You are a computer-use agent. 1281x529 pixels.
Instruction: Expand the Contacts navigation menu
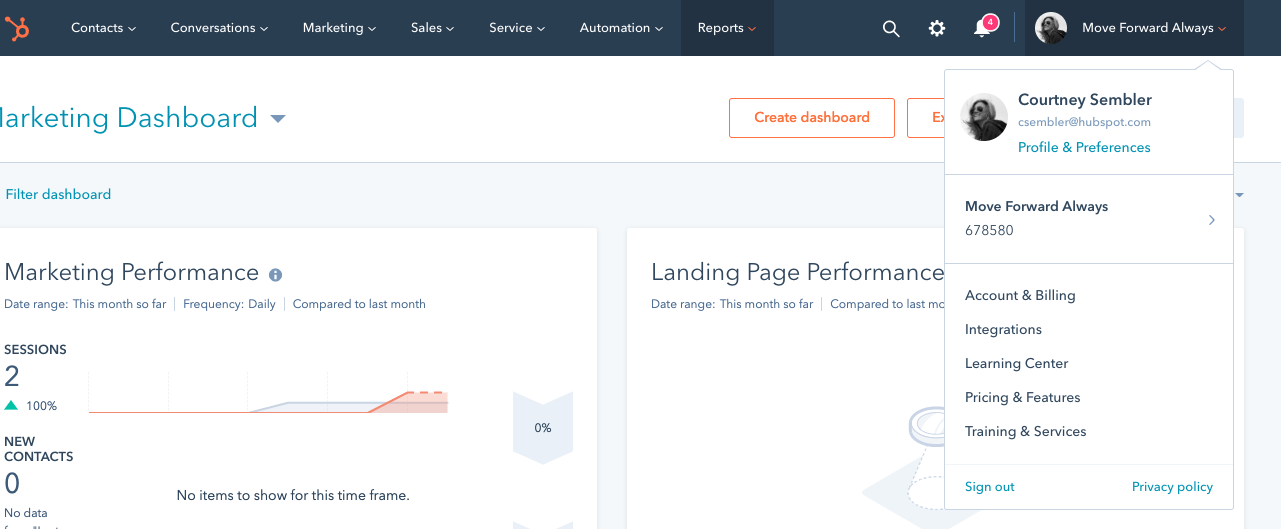pyautogui.click(x=103, y=28)
